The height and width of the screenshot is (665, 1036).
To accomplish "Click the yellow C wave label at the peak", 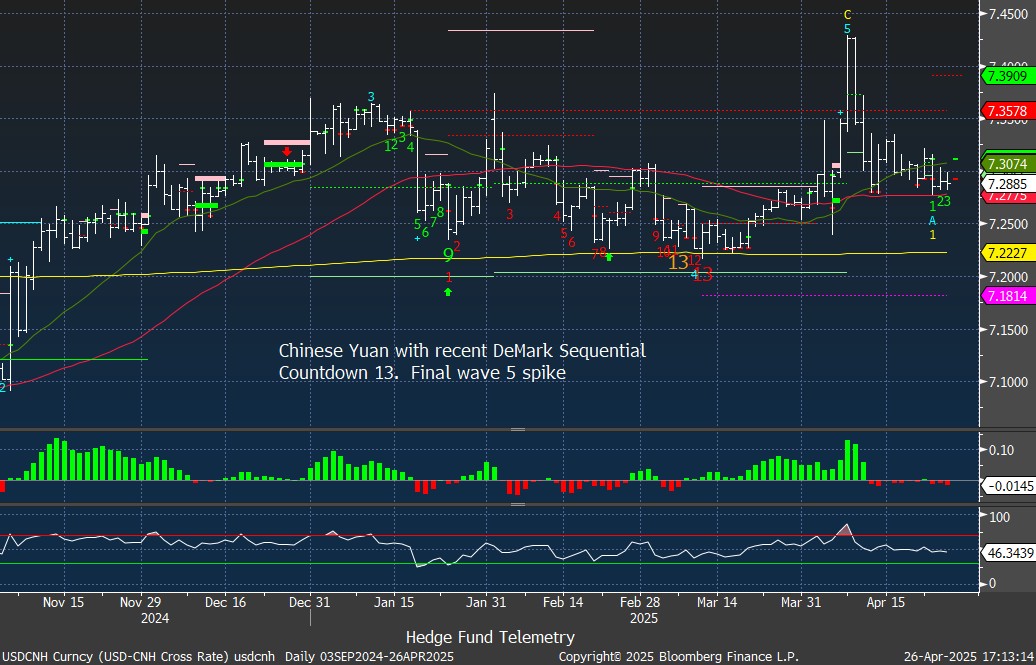I will 848,15.
